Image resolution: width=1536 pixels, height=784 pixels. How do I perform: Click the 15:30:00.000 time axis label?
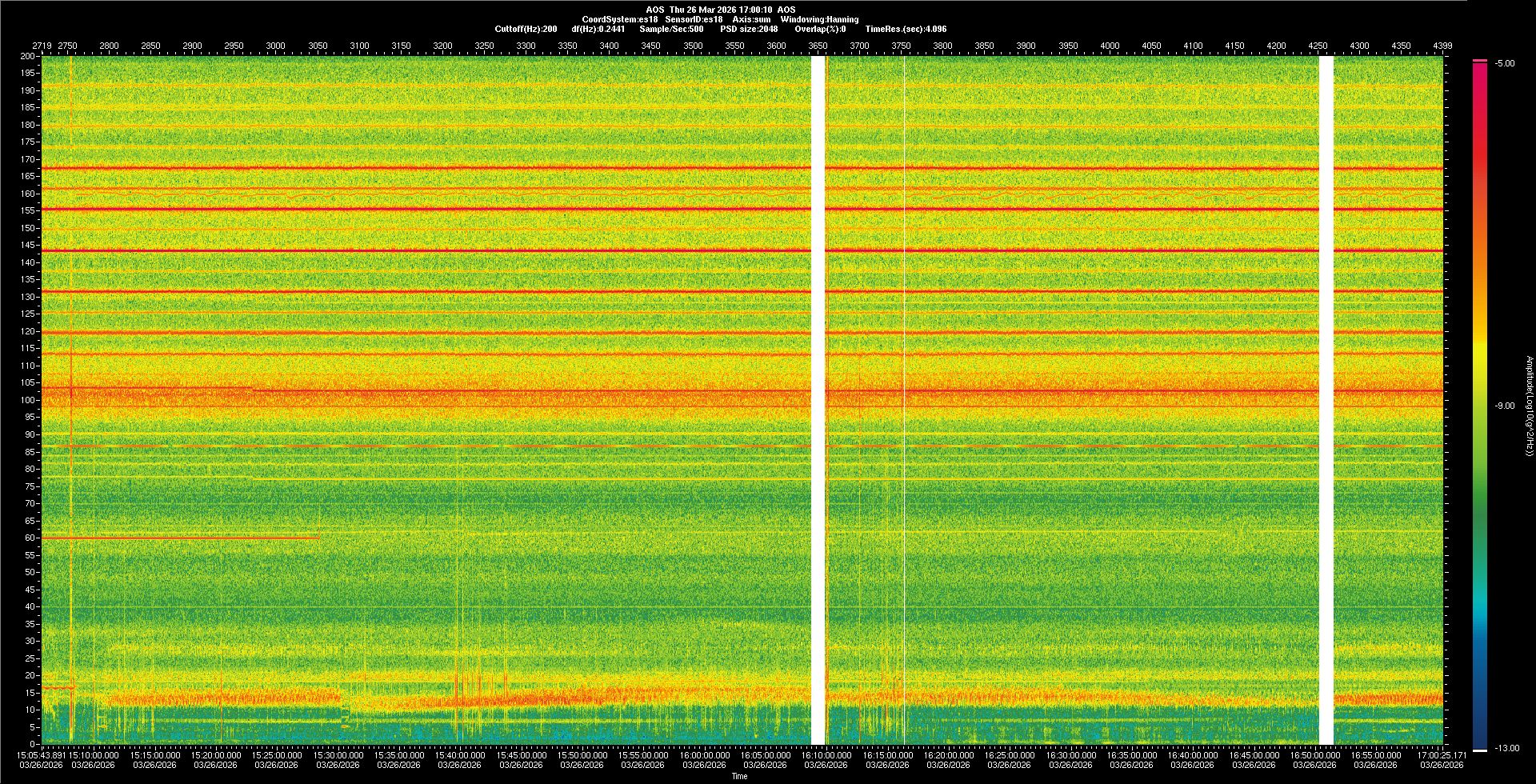click(x=338, y=755)
